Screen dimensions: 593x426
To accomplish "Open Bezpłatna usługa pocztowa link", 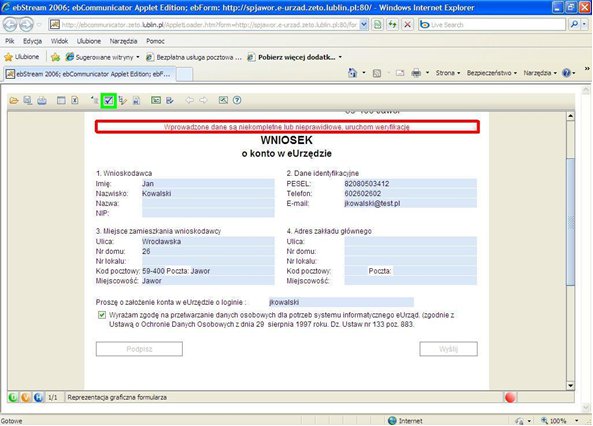I will point(194,57).
